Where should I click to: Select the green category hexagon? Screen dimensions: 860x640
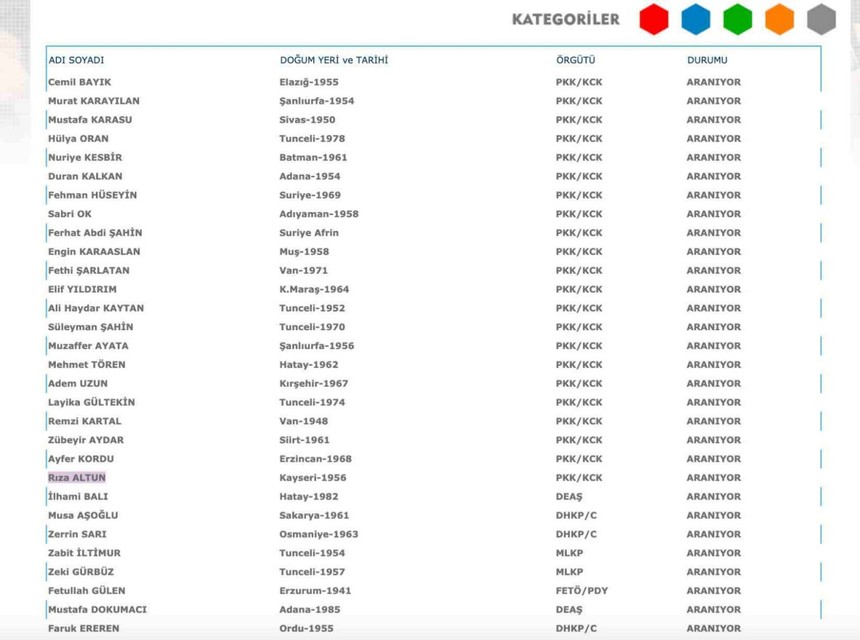[x=738, y=19]
